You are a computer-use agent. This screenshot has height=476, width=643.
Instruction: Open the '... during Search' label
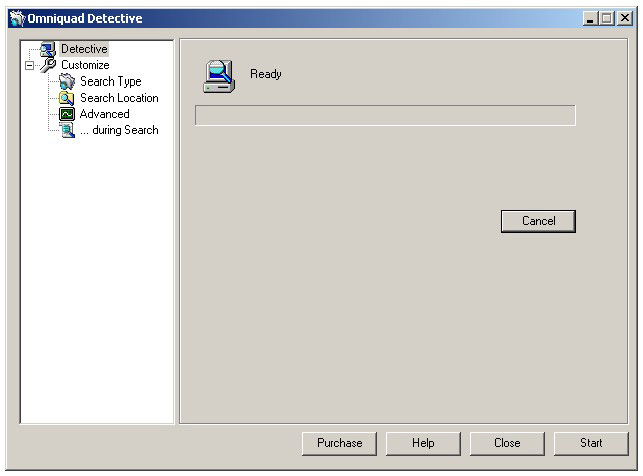(119, 130)
